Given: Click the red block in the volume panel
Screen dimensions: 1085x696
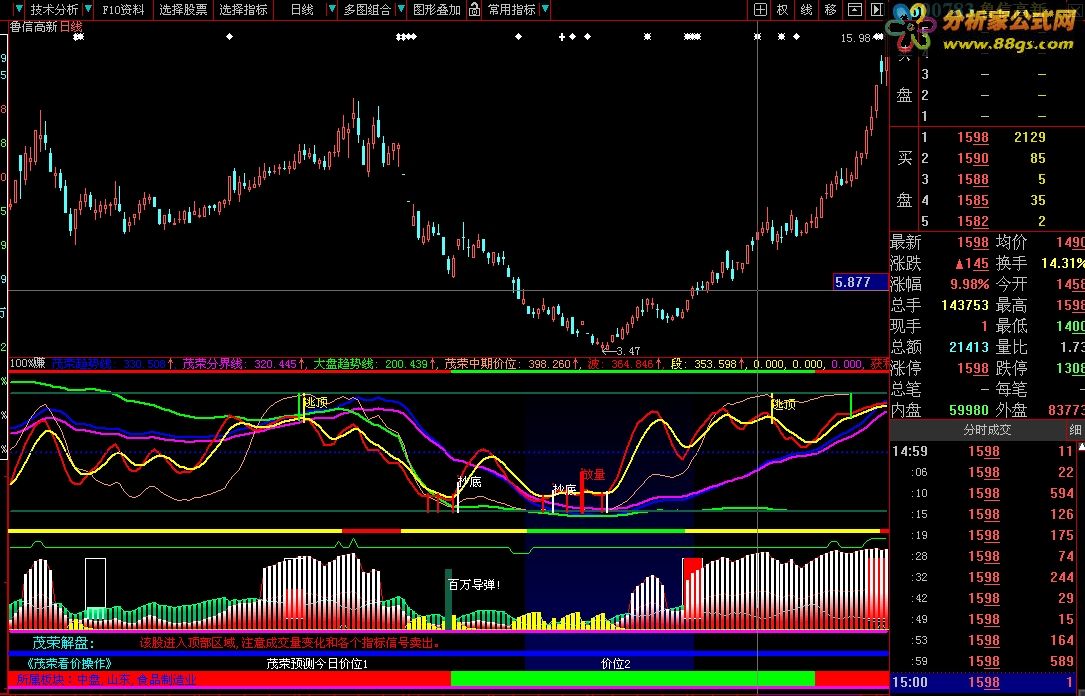Looking at the screenshot, I should pos(692,569).
